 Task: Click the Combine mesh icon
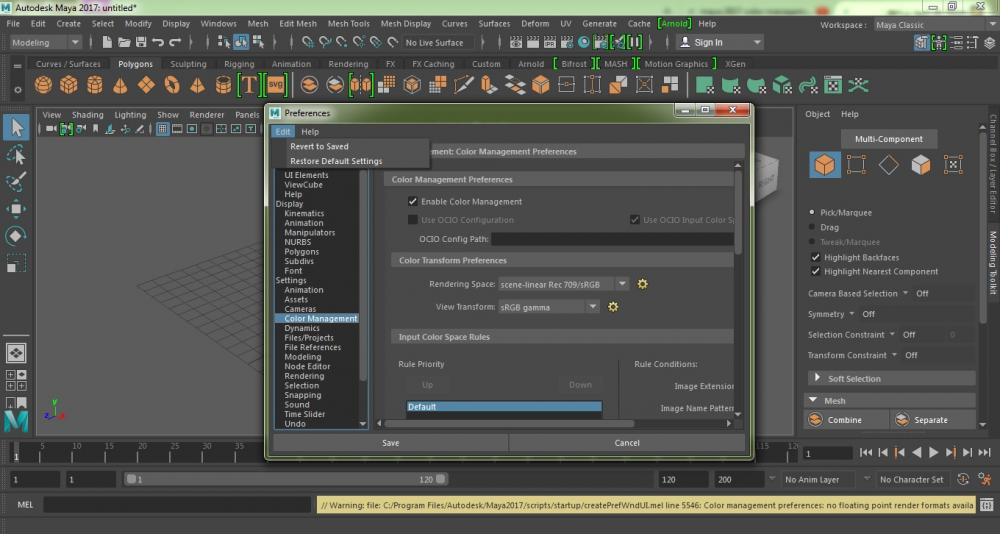[x=817, y=420]
